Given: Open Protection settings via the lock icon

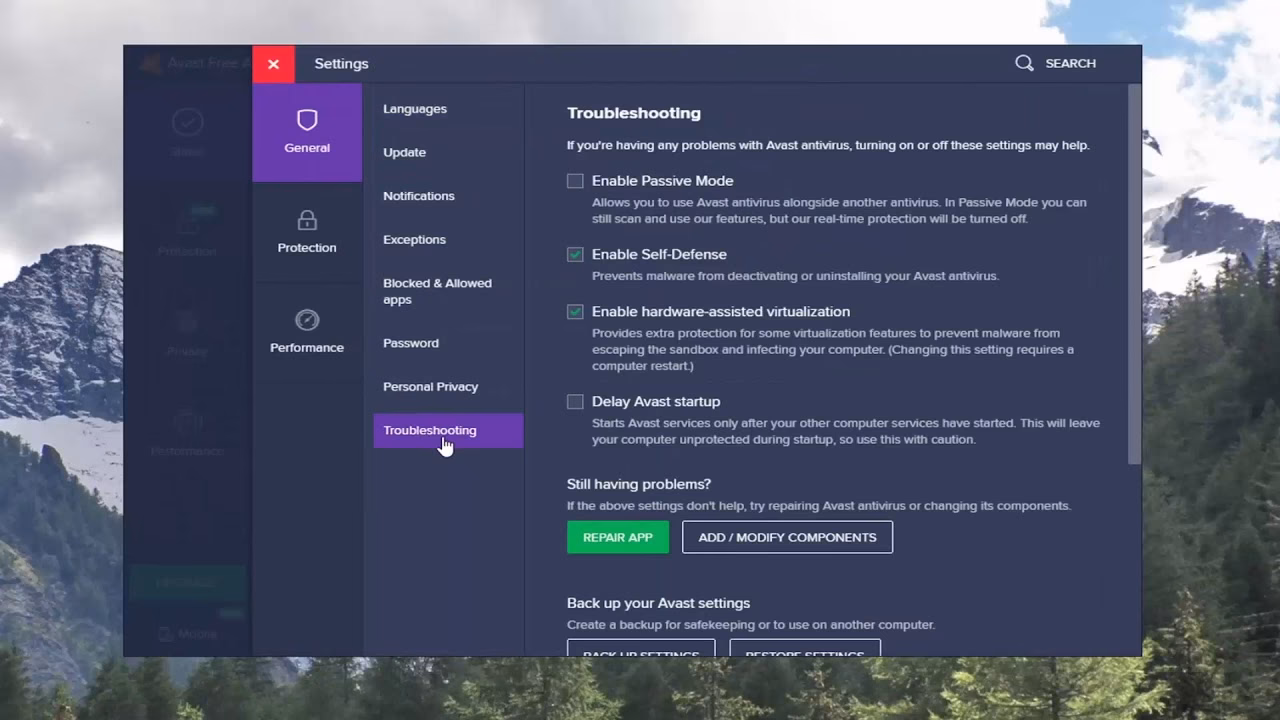Looking at the screenshot, I should pyautogui.click(x=306, y=221).
